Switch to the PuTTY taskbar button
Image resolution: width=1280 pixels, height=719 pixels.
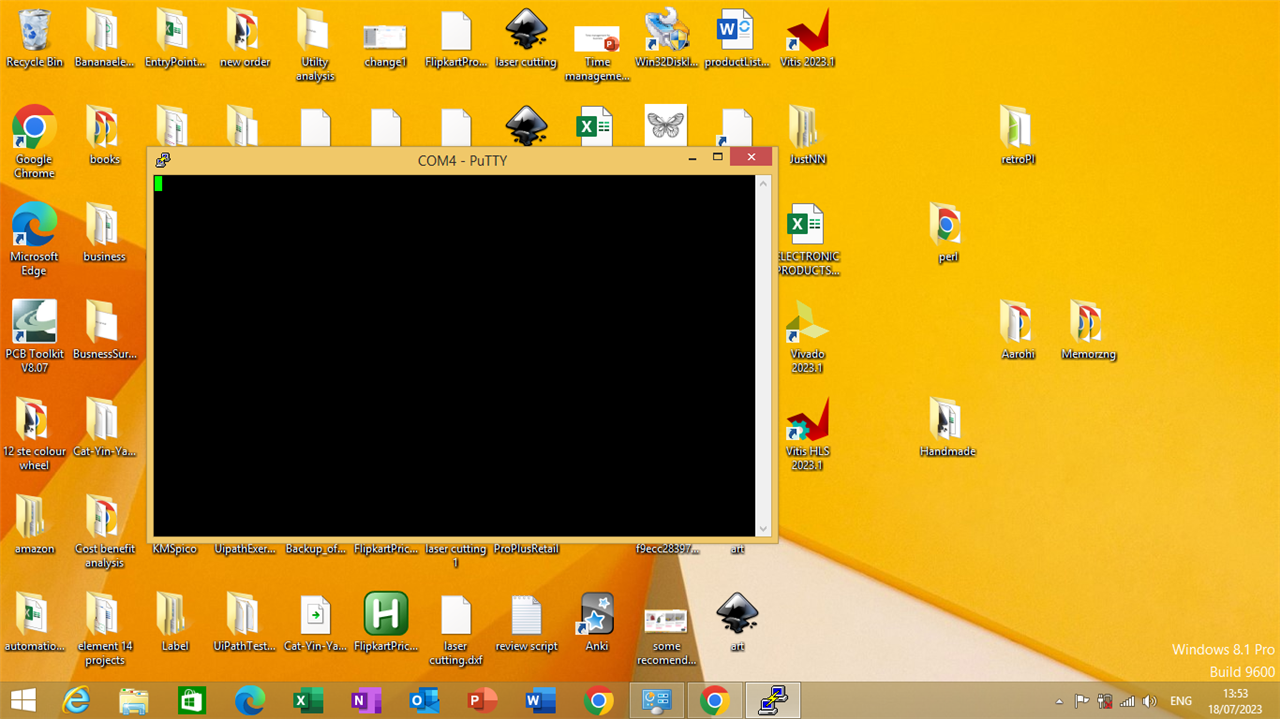pyautogui.click(x=772, y=701)
